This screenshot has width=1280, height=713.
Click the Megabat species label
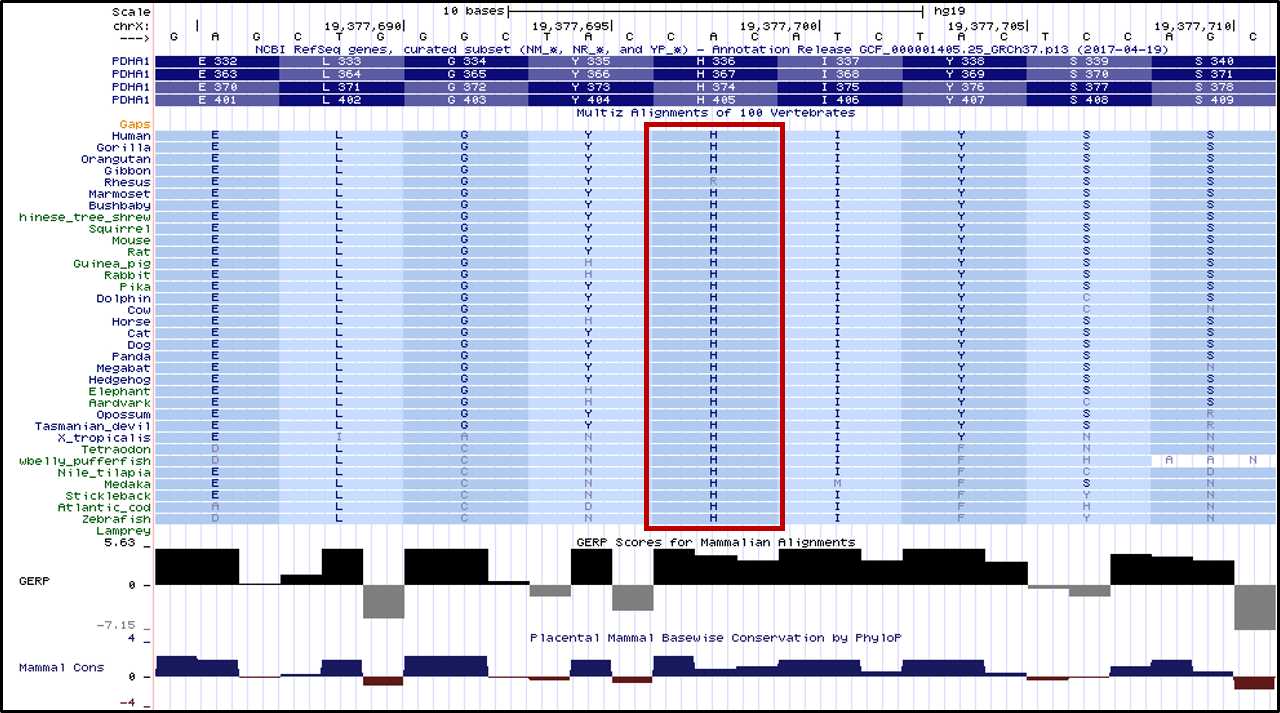[124, 369]
